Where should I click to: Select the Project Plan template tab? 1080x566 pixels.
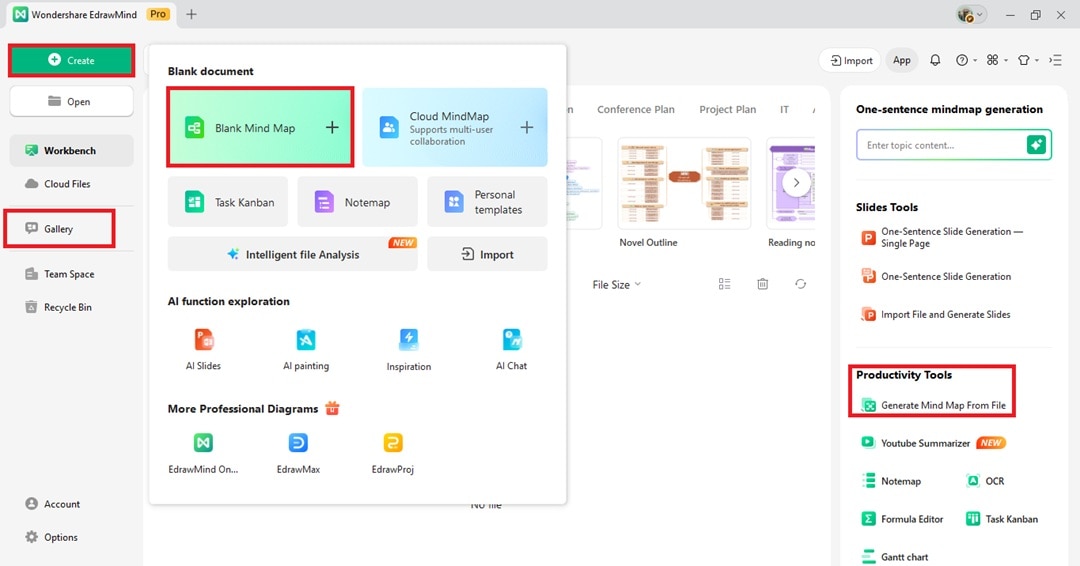pos(727,109)
